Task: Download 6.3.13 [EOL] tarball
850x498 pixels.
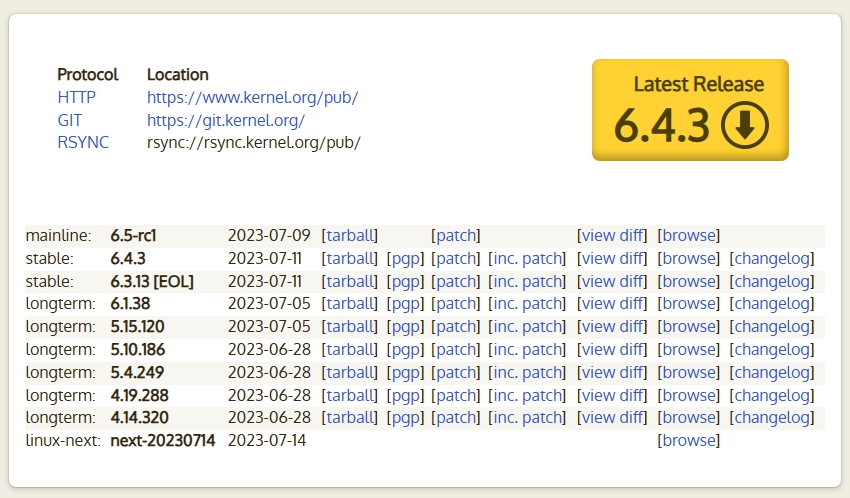Action: (350, 282)
